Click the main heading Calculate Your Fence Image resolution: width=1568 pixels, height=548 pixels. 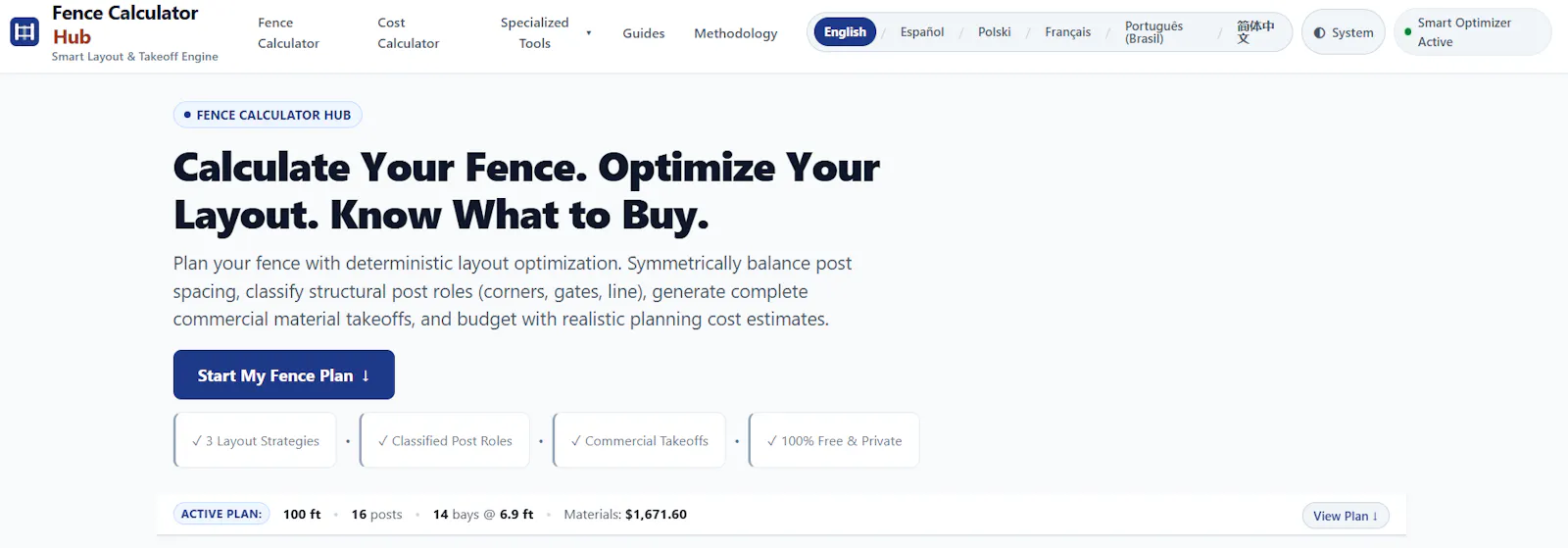pyautogui.click(x=527, y=191)
